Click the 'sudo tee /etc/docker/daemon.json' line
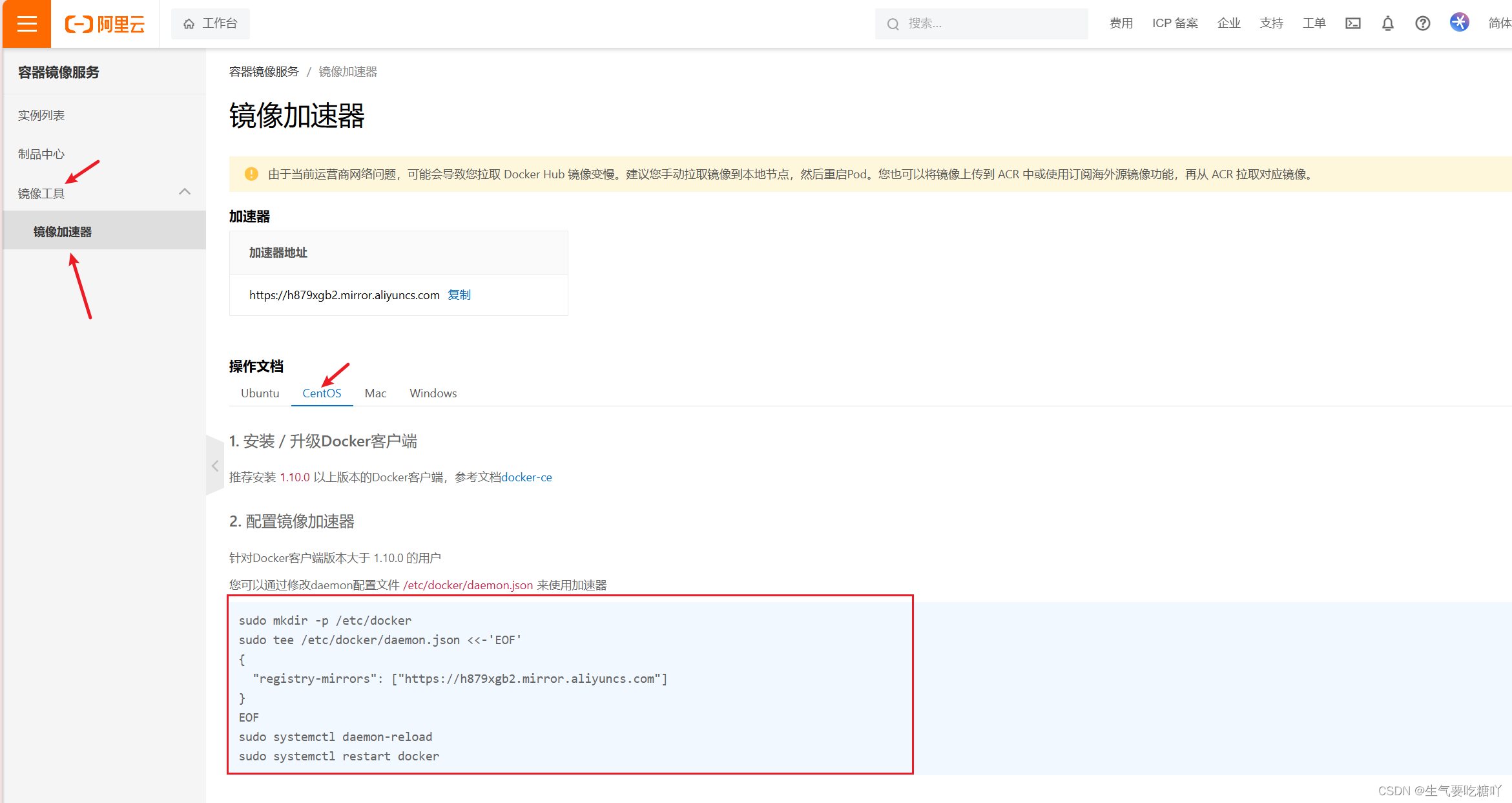Image resolution: width=1512 pixels, height=803 pixels. [380, 640]
